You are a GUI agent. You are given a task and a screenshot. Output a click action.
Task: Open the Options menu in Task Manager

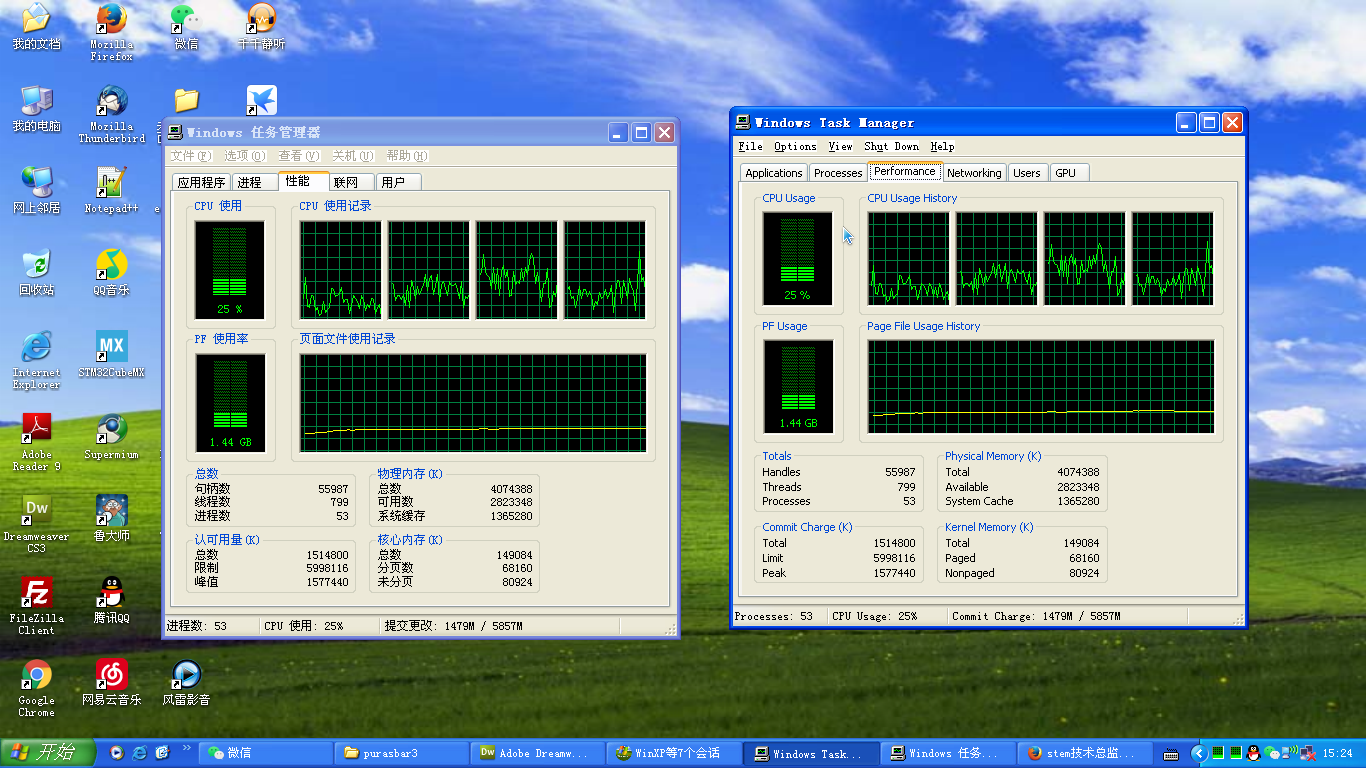click(x=795, y=146)
